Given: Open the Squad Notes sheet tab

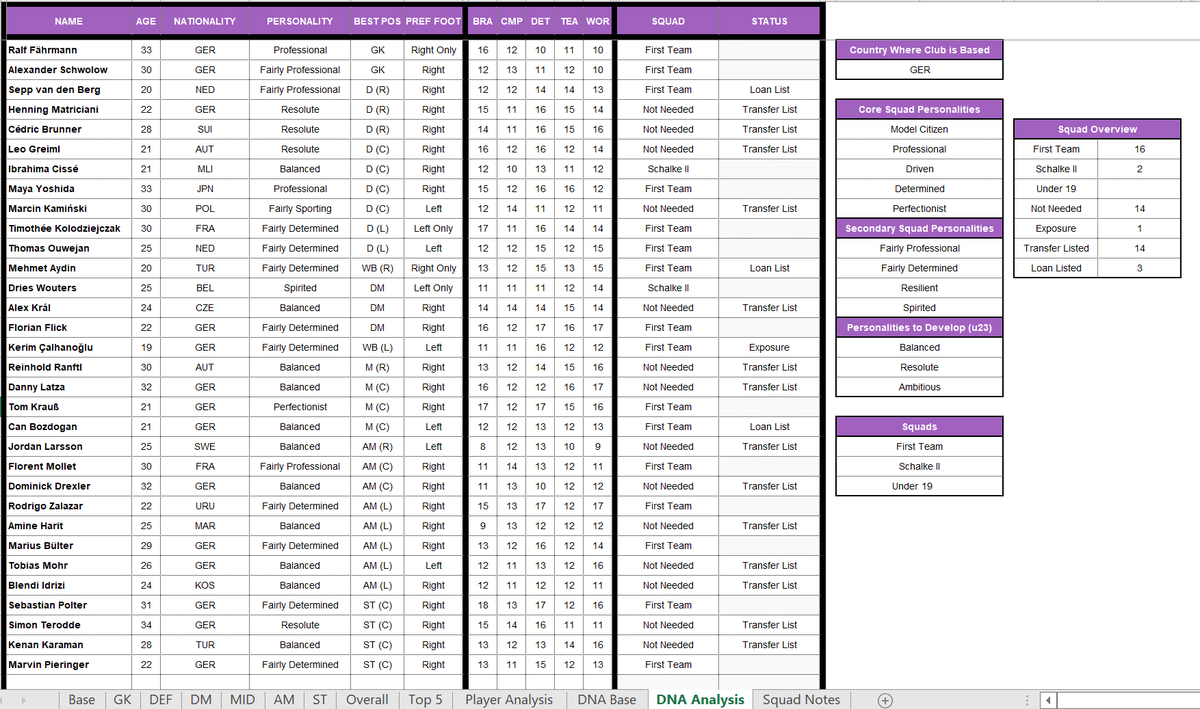Looking at the screenshot, I should pos(802,700).
